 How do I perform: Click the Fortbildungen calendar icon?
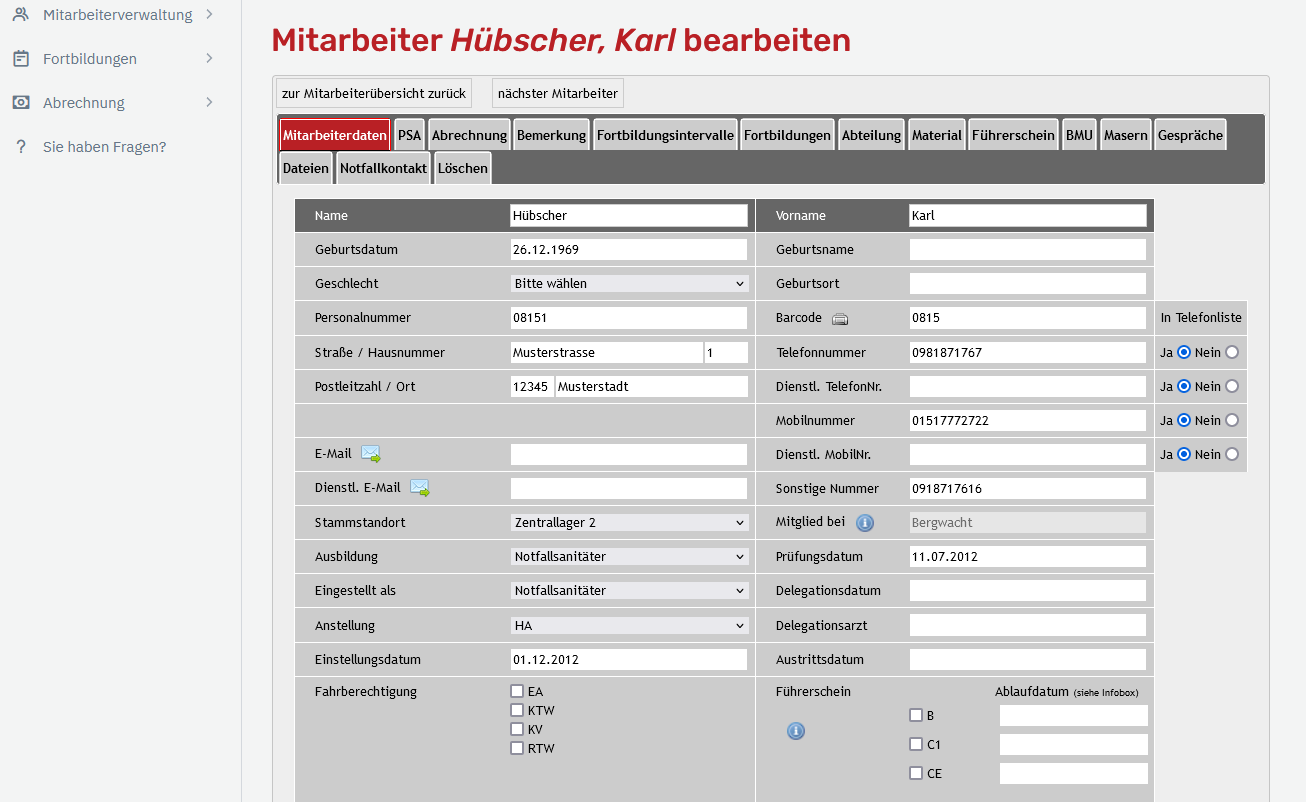[x=20, y=58]
